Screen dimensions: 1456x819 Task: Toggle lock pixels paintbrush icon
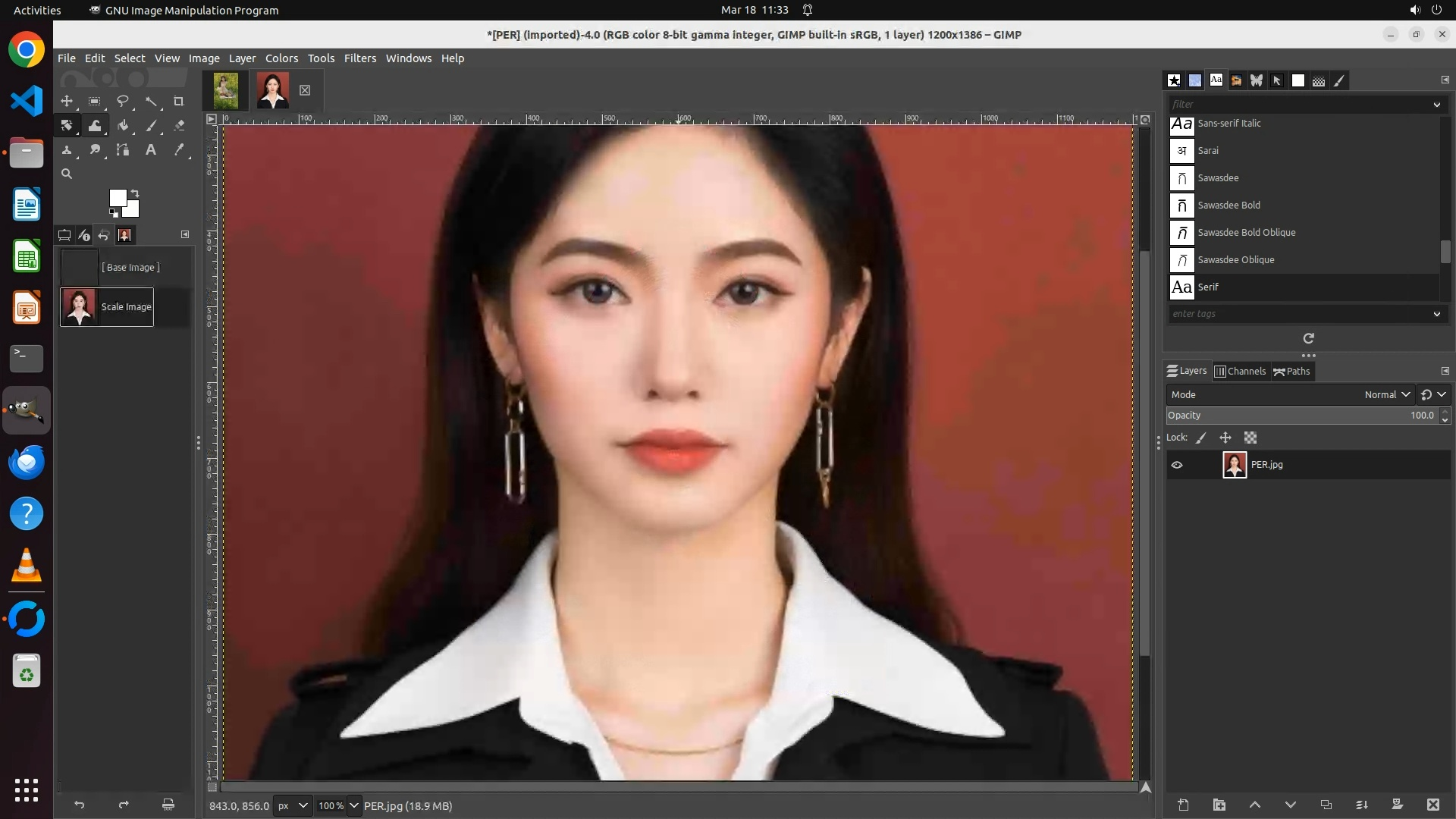point(1201,438)
